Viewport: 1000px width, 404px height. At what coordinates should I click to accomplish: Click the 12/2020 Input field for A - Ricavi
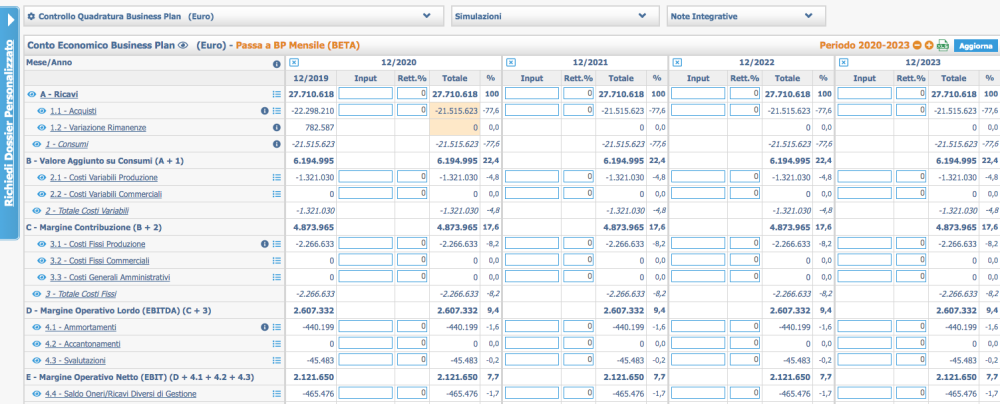[365, 94]
